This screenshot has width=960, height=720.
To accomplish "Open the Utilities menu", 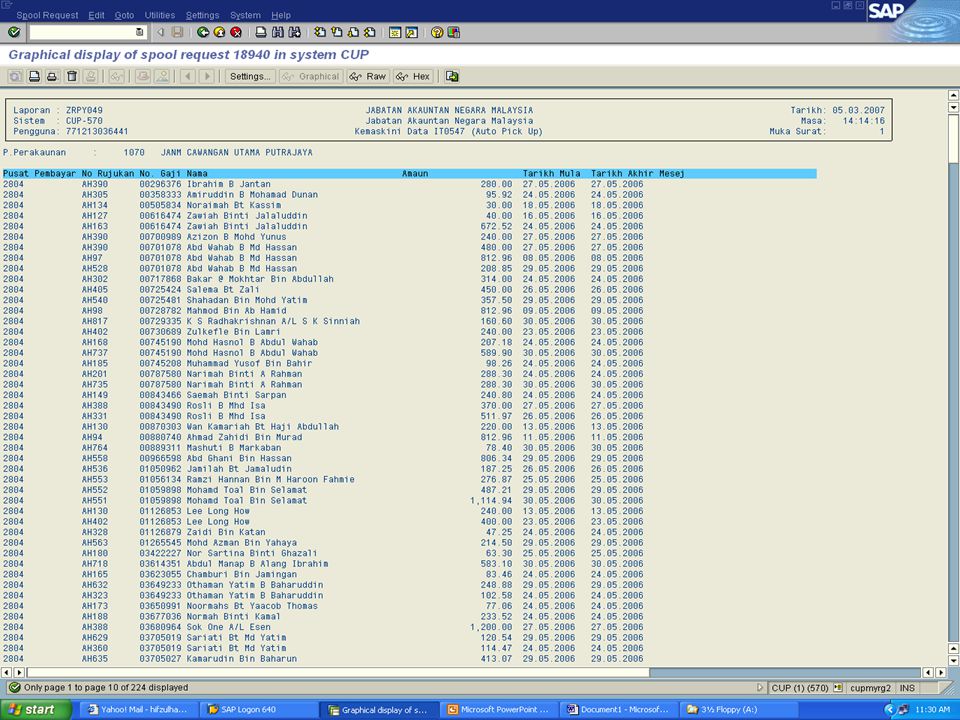I will point(160,15).
